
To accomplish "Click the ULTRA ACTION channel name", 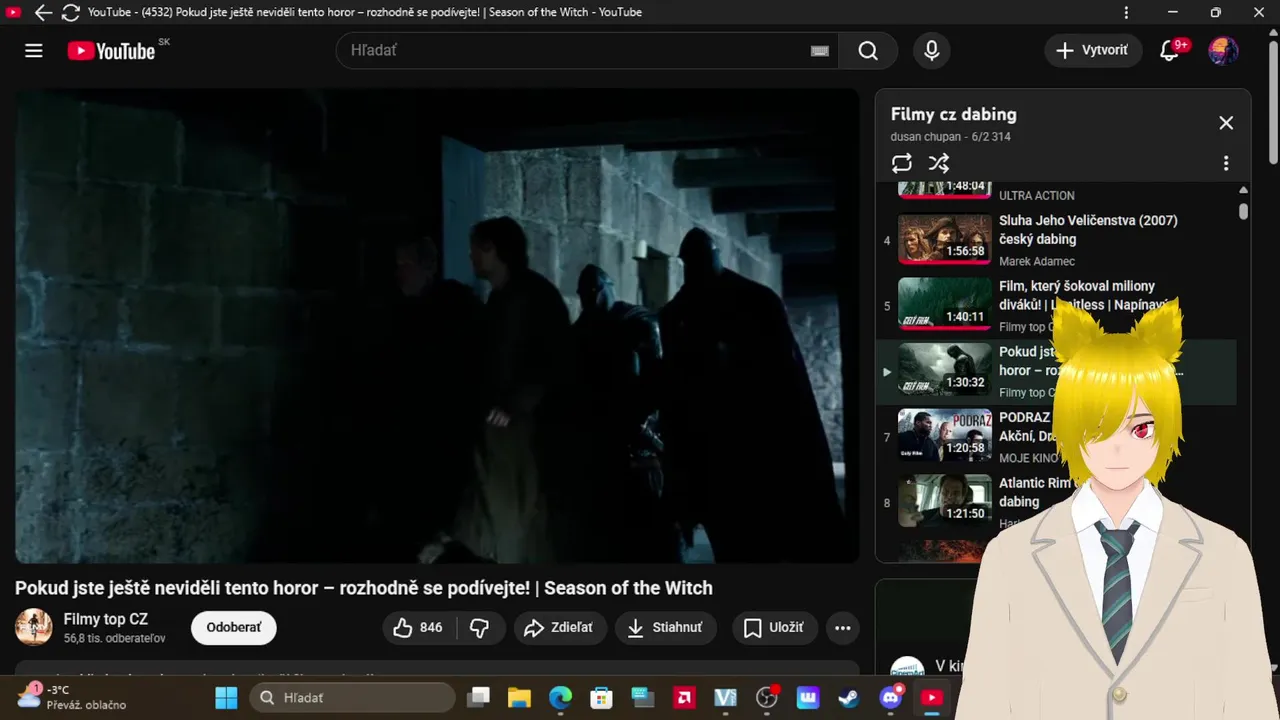I will click(x=1037, y=196).
